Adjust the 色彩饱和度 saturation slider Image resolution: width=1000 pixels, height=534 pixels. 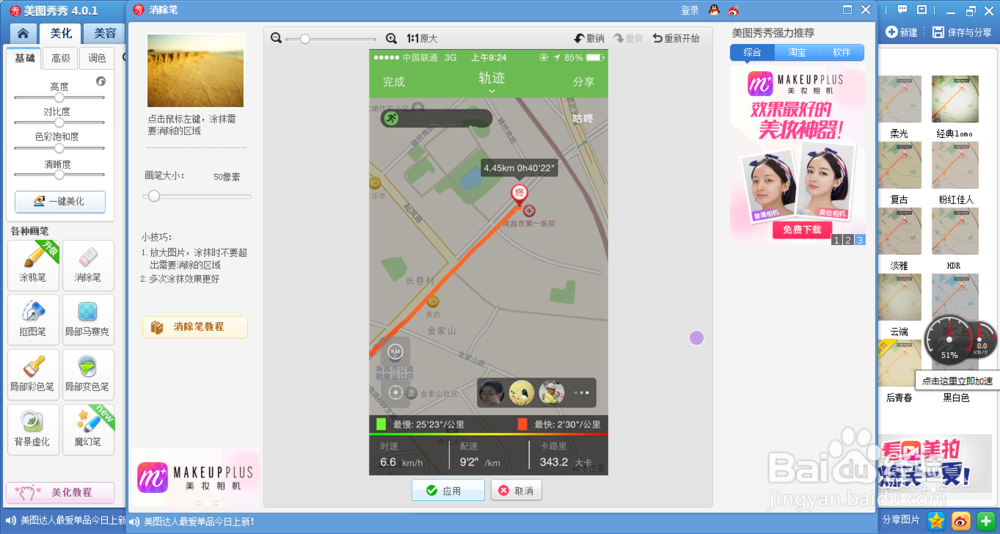[59, 148]
